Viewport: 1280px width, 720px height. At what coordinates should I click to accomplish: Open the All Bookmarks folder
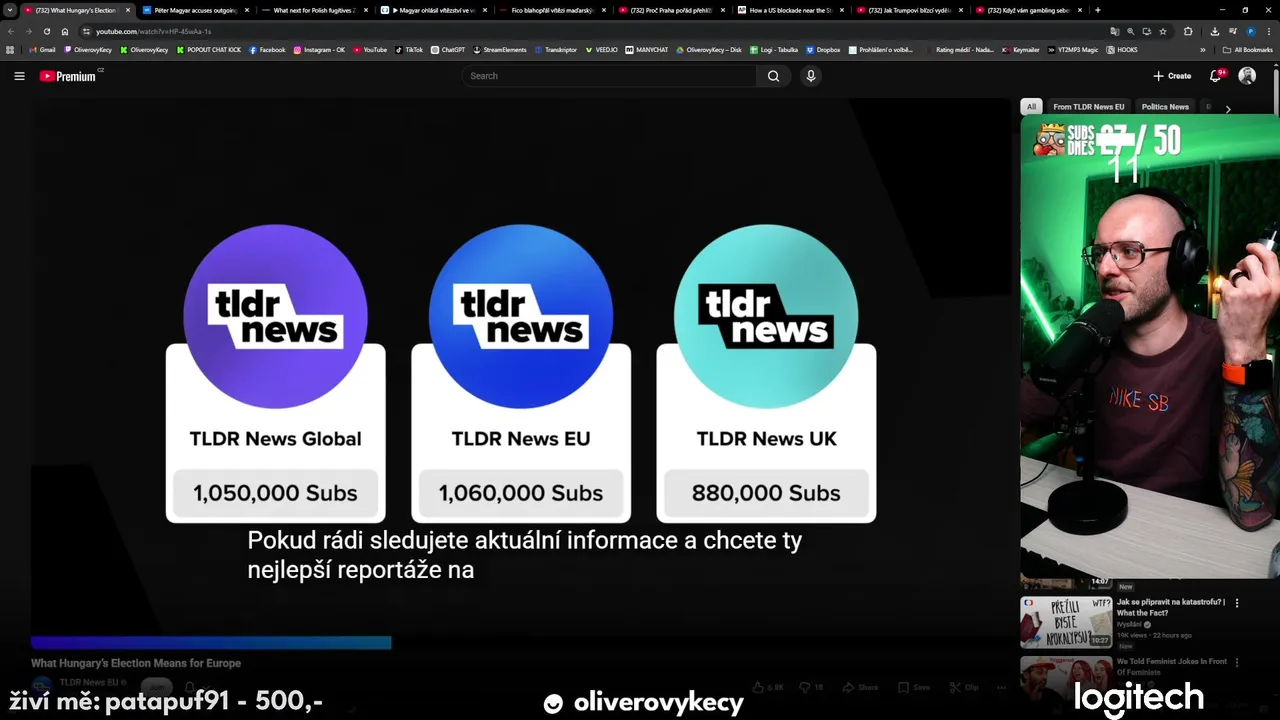pyautogui.click(x=1248, y=49)
